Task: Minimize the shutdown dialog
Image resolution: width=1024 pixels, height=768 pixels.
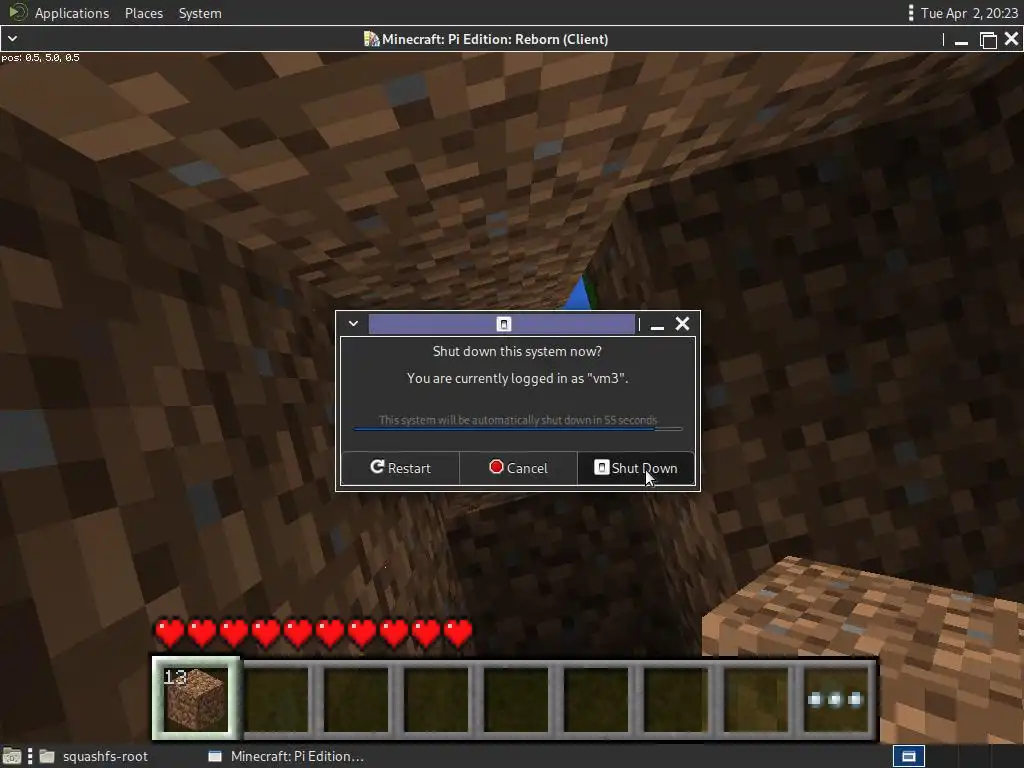Action: [658, 325]
